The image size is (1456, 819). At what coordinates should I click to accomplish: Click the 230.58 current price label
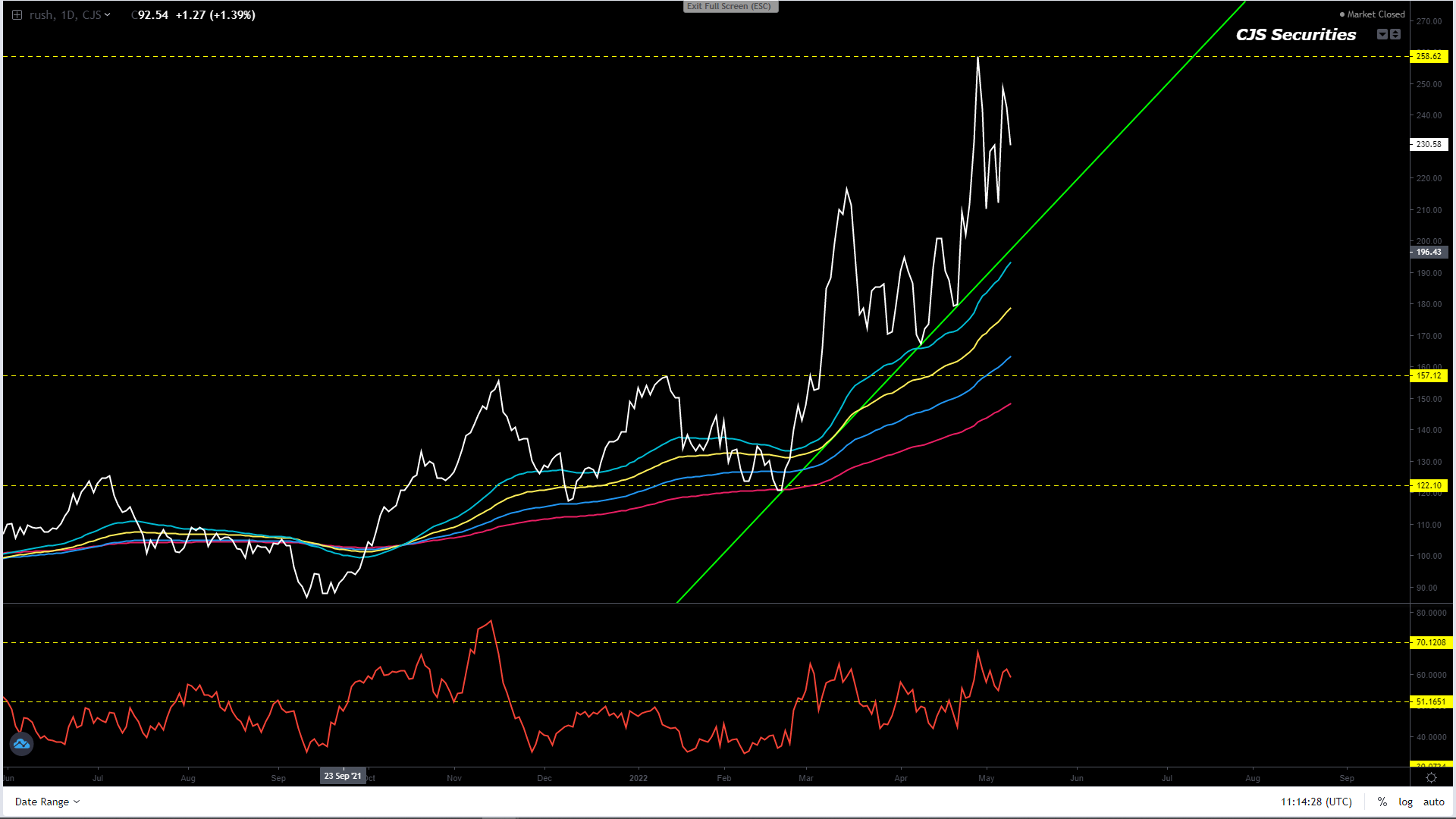1429,144
